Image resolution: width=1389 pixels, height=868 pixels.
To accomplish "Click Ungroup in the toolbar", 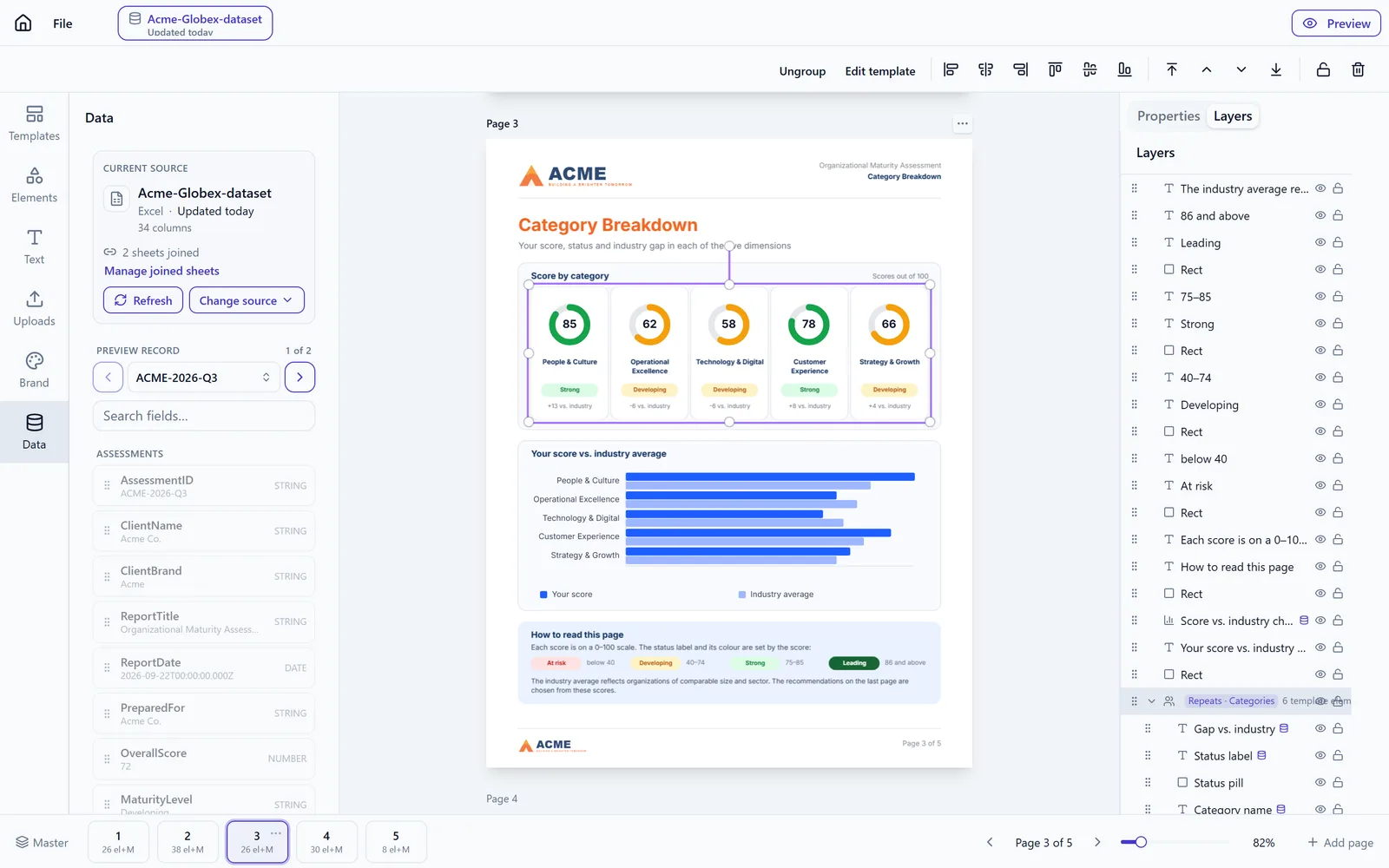I will pyautogui.click(x=802, y=71).
